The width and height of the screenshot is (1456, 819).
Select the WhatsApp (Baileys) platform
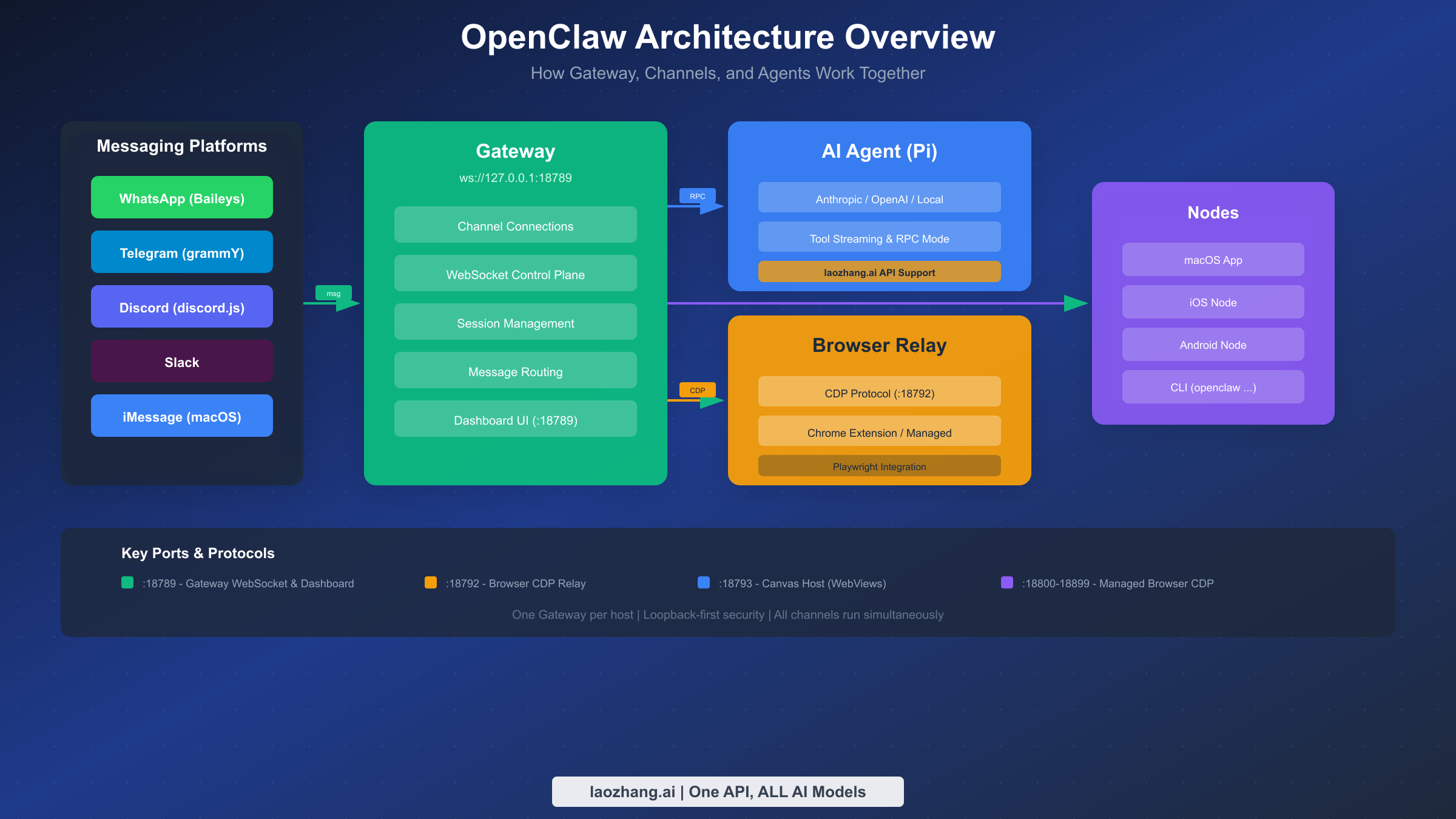click(x=181, y=197)
